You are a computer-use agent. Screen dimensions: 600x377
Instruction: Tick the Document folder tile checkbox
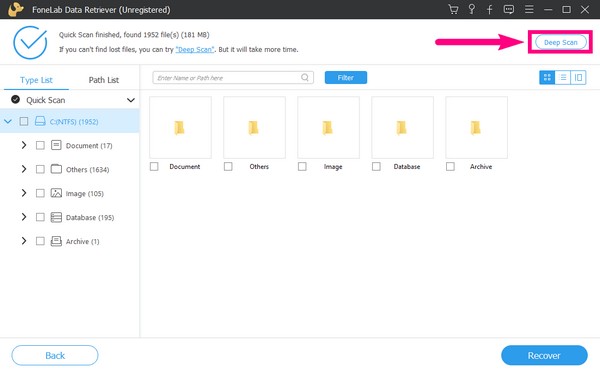154,166
